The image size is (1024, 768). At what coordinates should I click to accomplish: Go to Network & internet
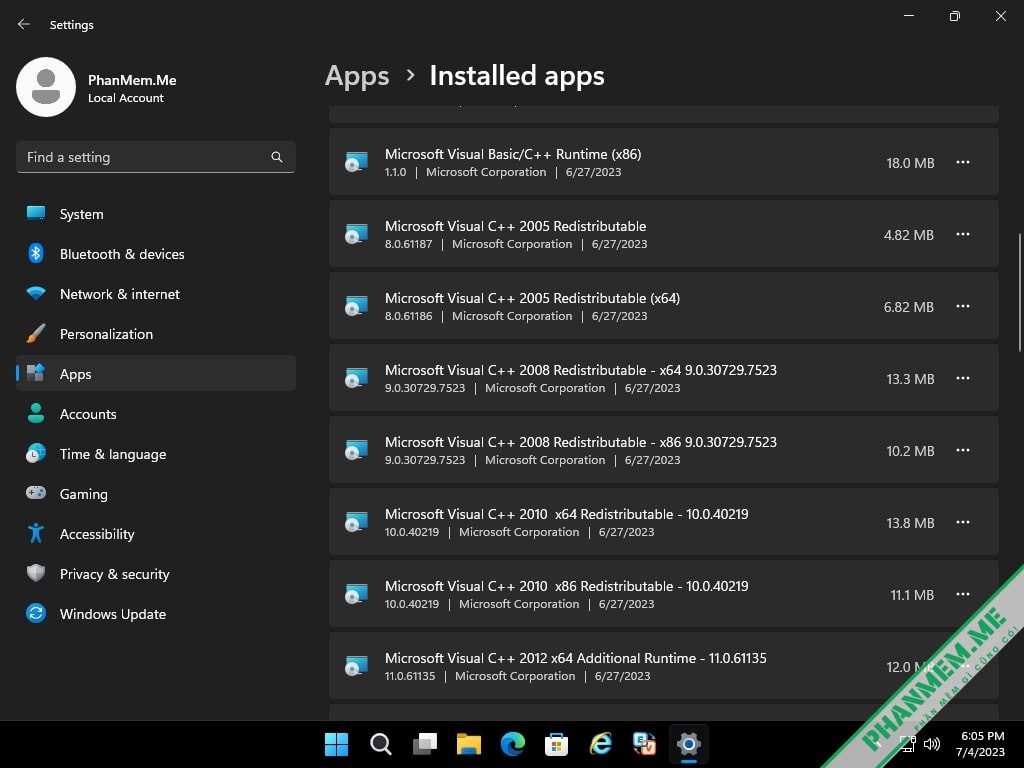tap(155, 294)
